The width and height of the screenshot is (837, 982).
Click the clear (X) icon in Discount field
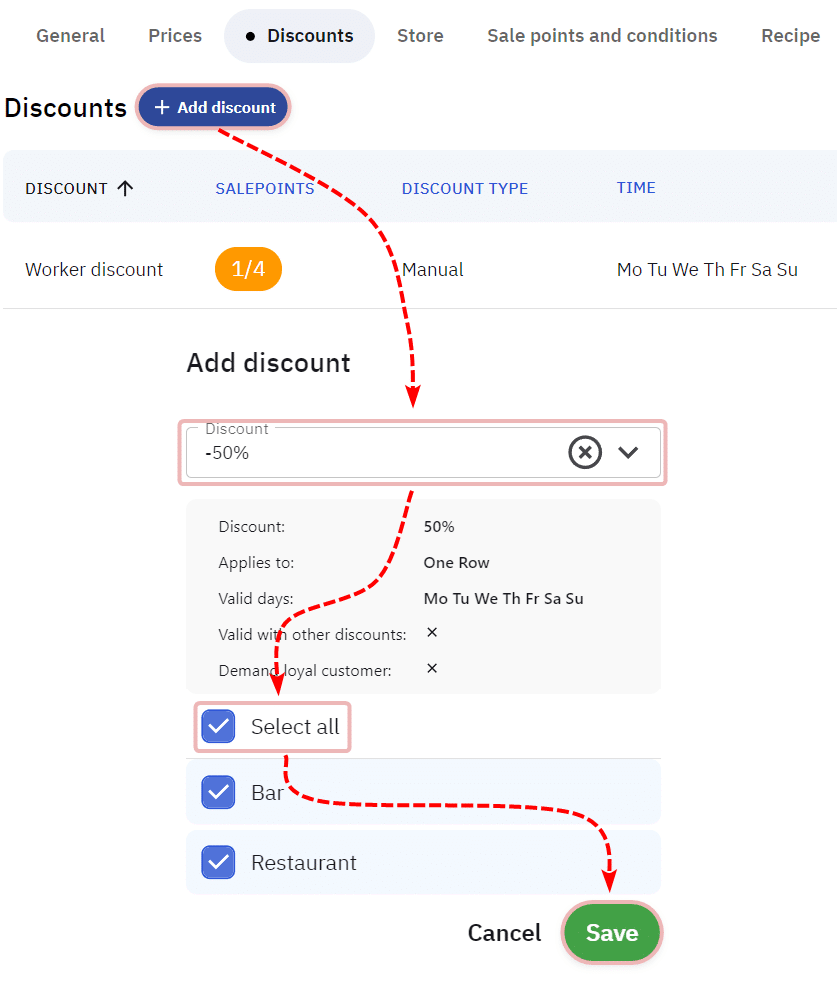(x=585, y=453)
